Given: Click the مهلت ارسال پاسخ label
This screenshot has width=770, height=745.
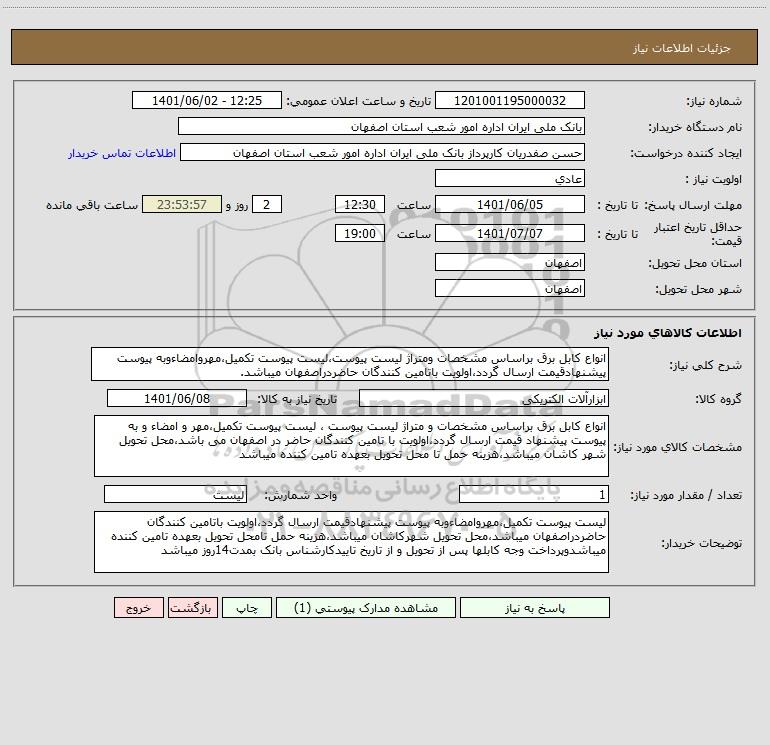Looking at the screenshot, I should pos(693,205).
